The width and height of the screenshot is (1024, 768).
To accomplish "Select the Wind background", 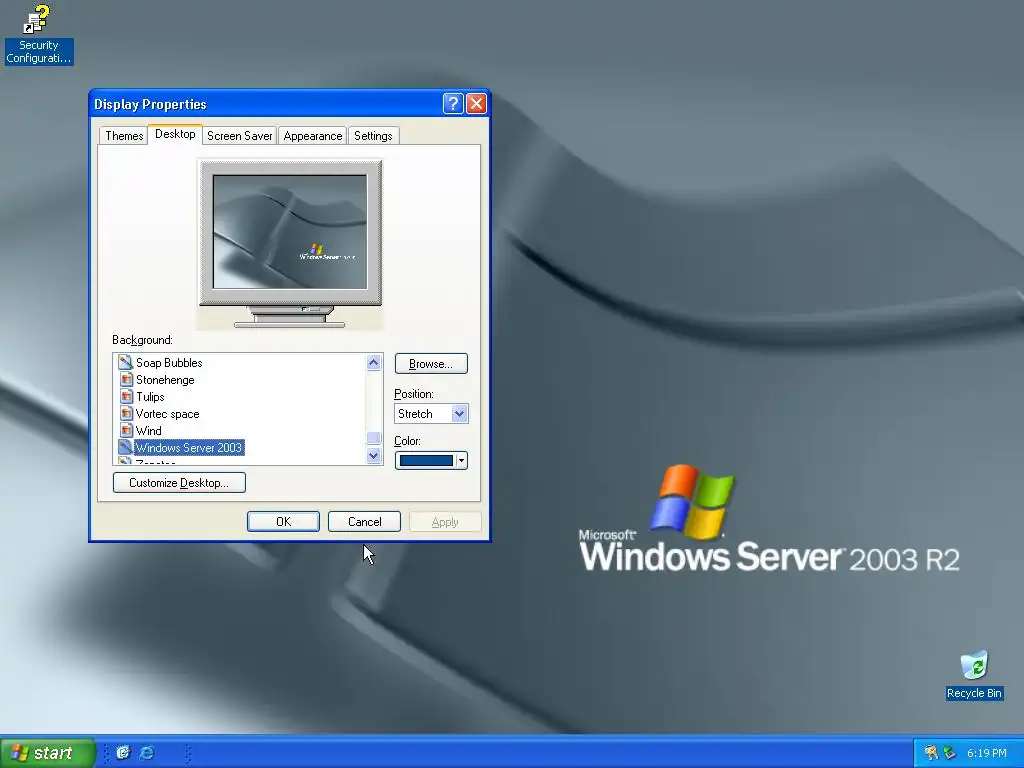I will click(149, 430).
